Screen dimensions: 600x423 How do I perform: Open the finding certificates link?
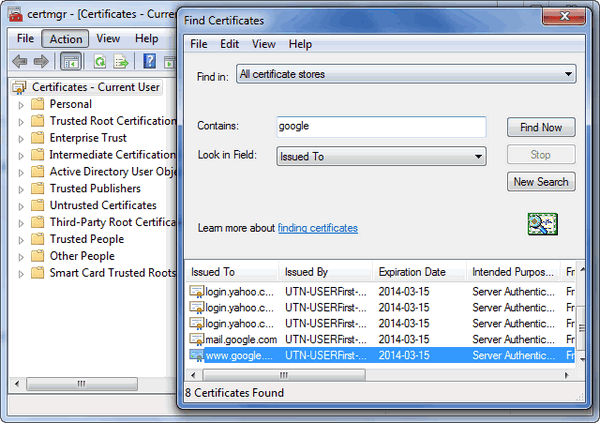(318, 228)
